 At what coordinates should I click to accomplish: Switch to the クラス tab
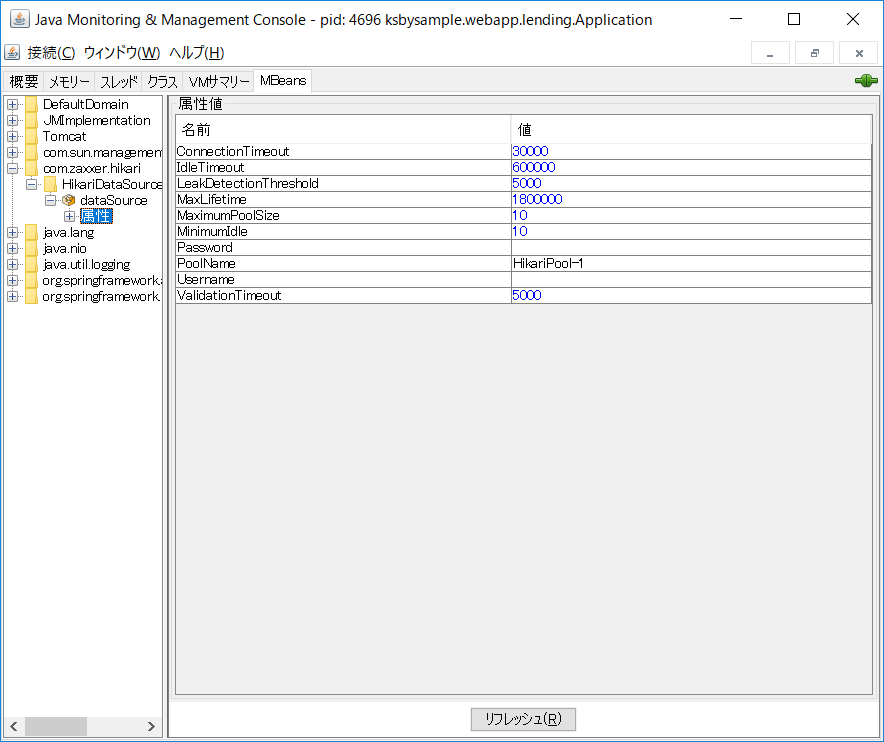[162, 82]
